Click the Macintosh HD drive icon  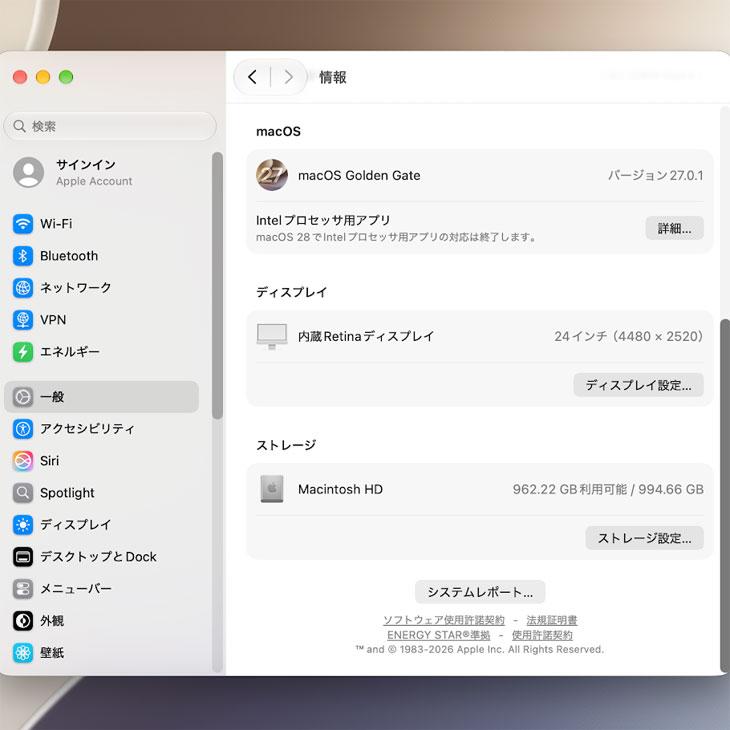tap(272, 489)
